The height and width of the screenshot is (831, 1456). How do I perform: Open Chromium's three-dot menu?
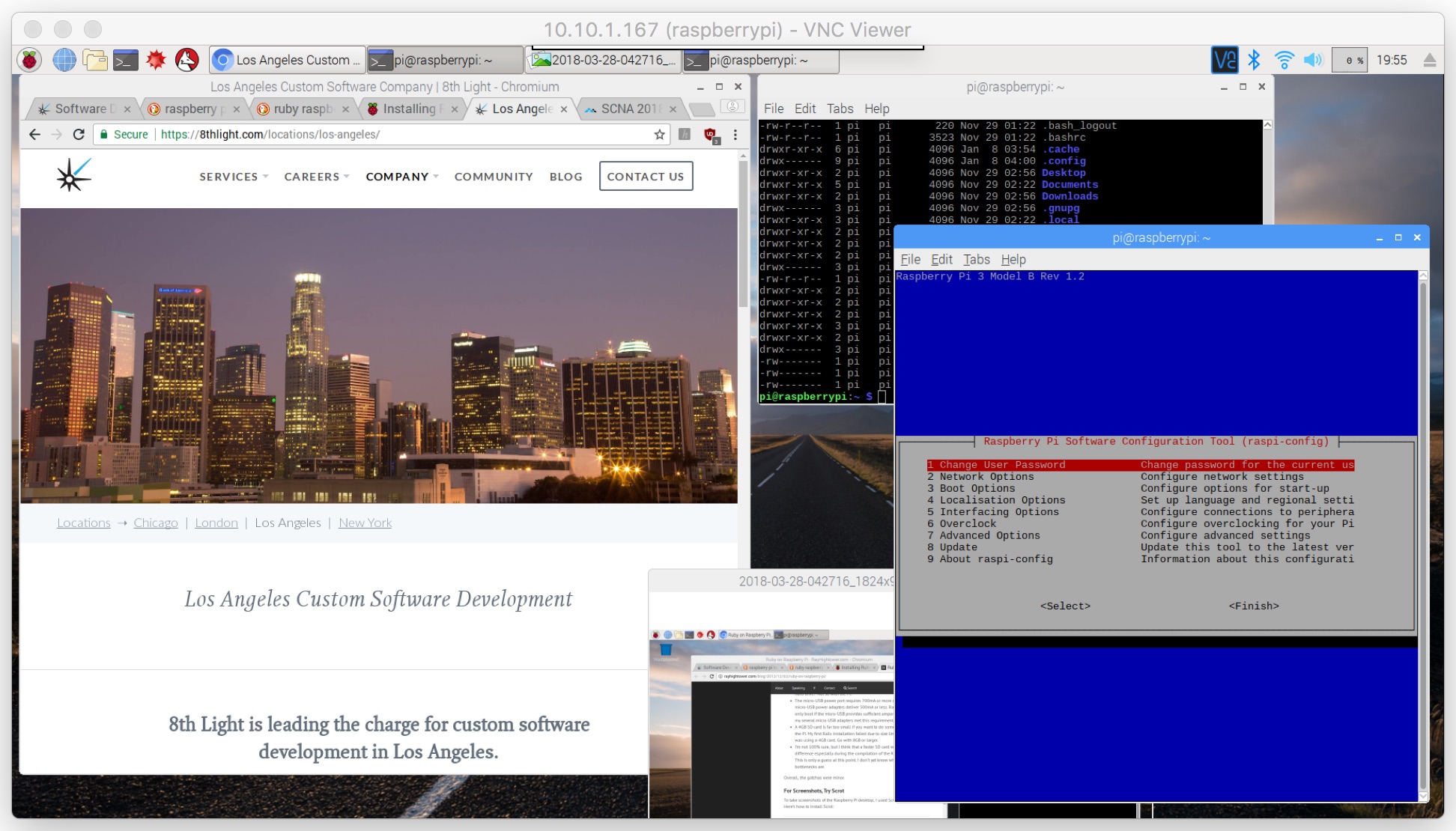(x=735, y=135)
